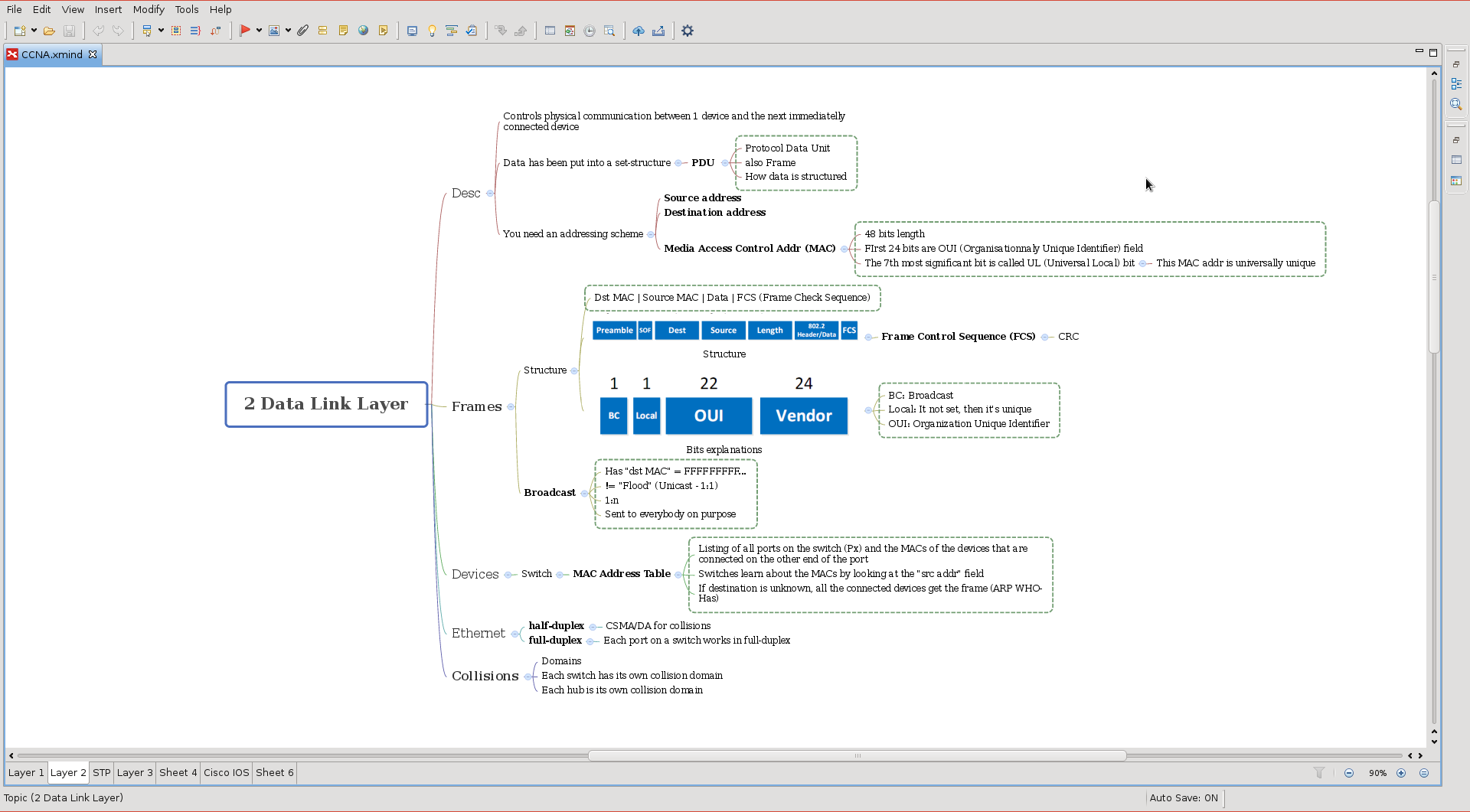Switch to the Sheet 6 tab
Image resolution: width=1470 pixels, height=812 pixels.
pyautogui.click(x=275, y=772)
